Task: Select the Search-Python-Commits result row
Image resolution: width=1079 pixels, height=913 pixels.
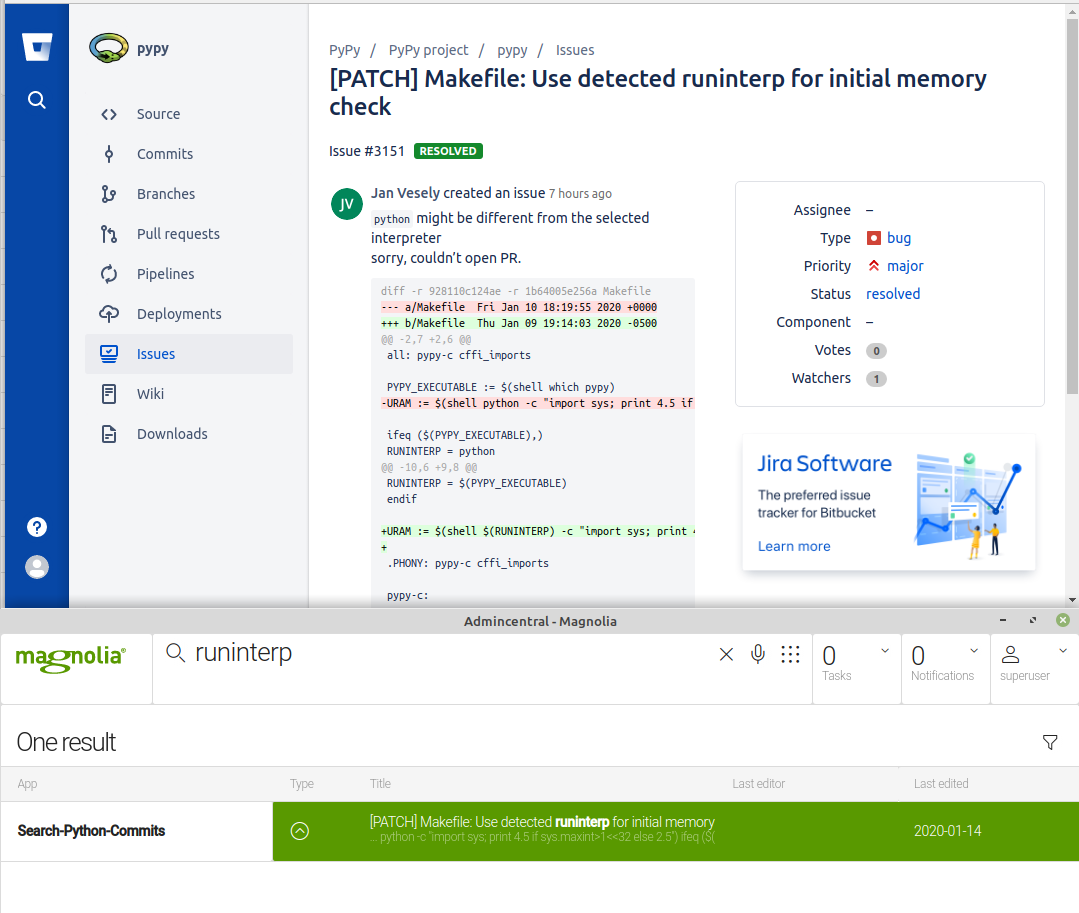Action: [540, 831]
